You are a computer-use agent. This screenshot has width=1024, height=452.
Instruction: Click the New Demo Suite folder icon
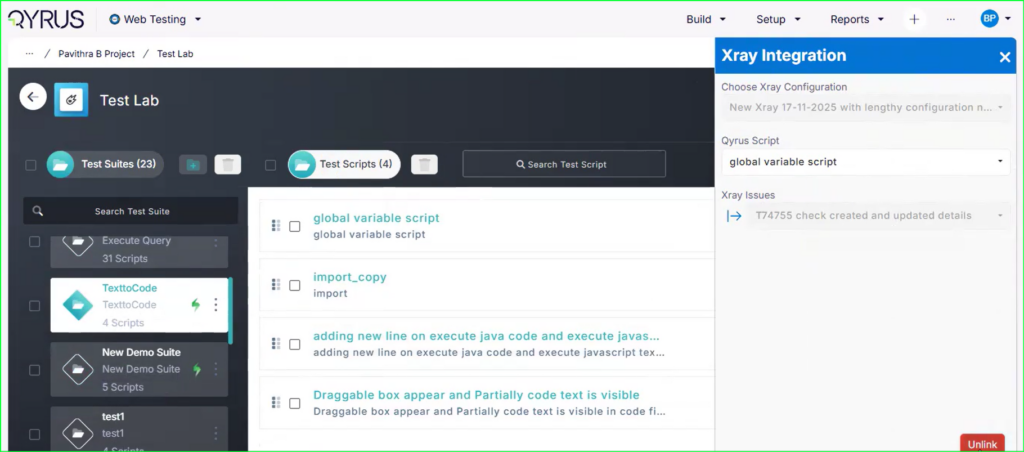78,369
